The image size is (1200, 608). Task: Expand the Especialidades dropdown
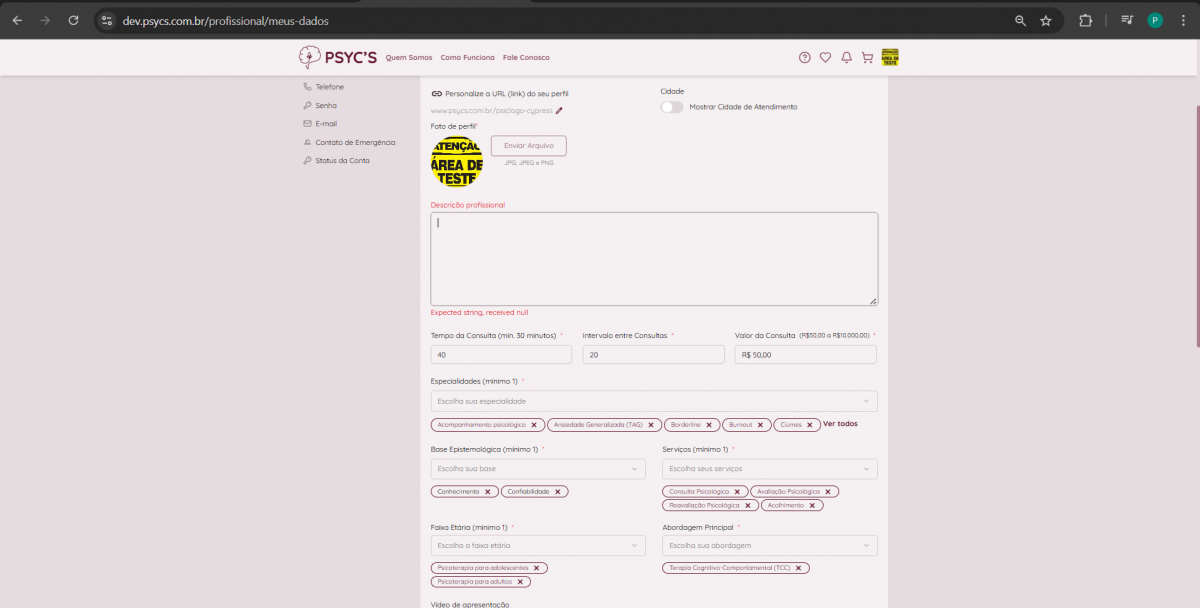click(x=653, y=401)
